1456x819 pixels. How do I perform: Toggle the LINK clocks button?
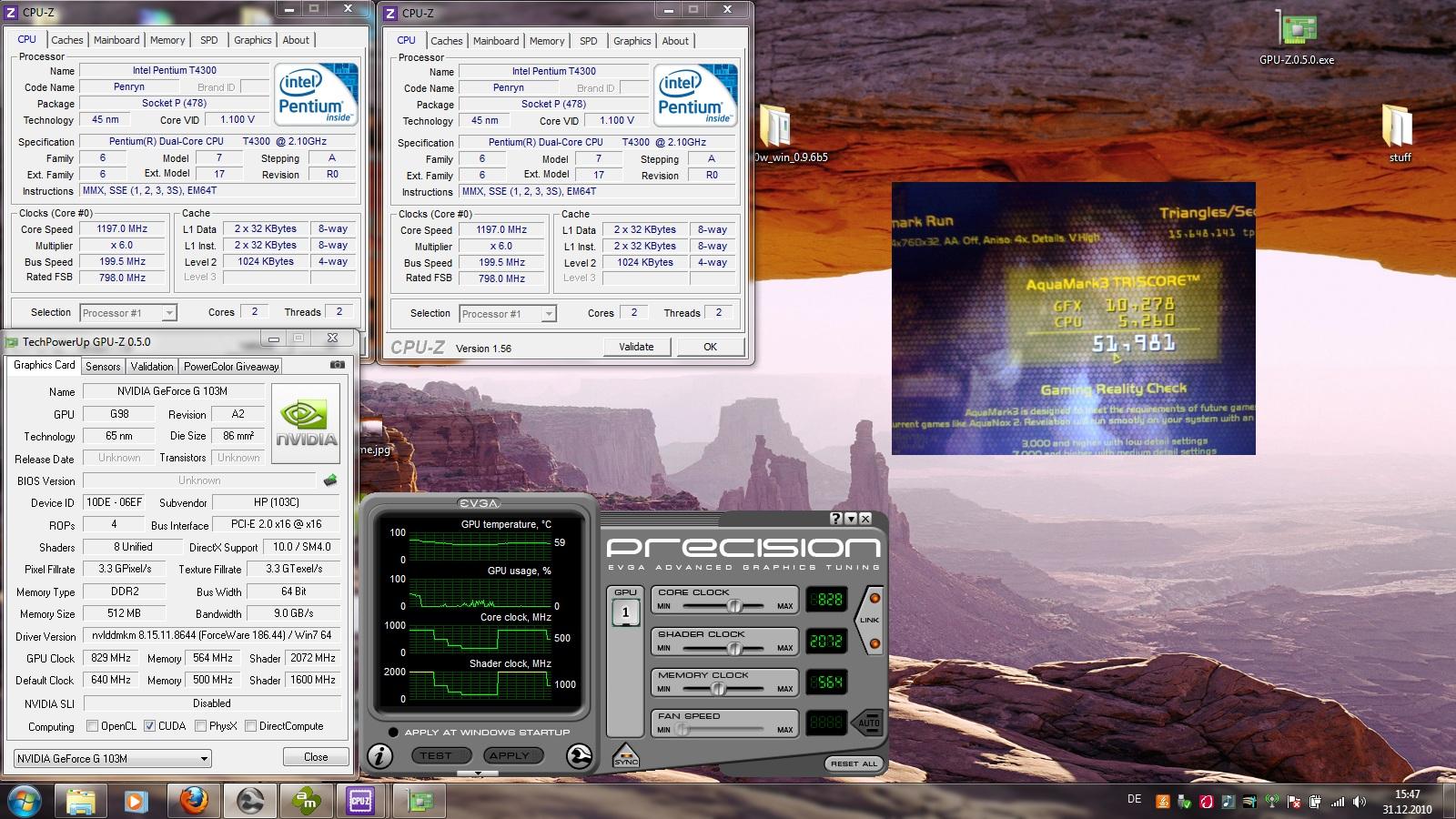870,620
